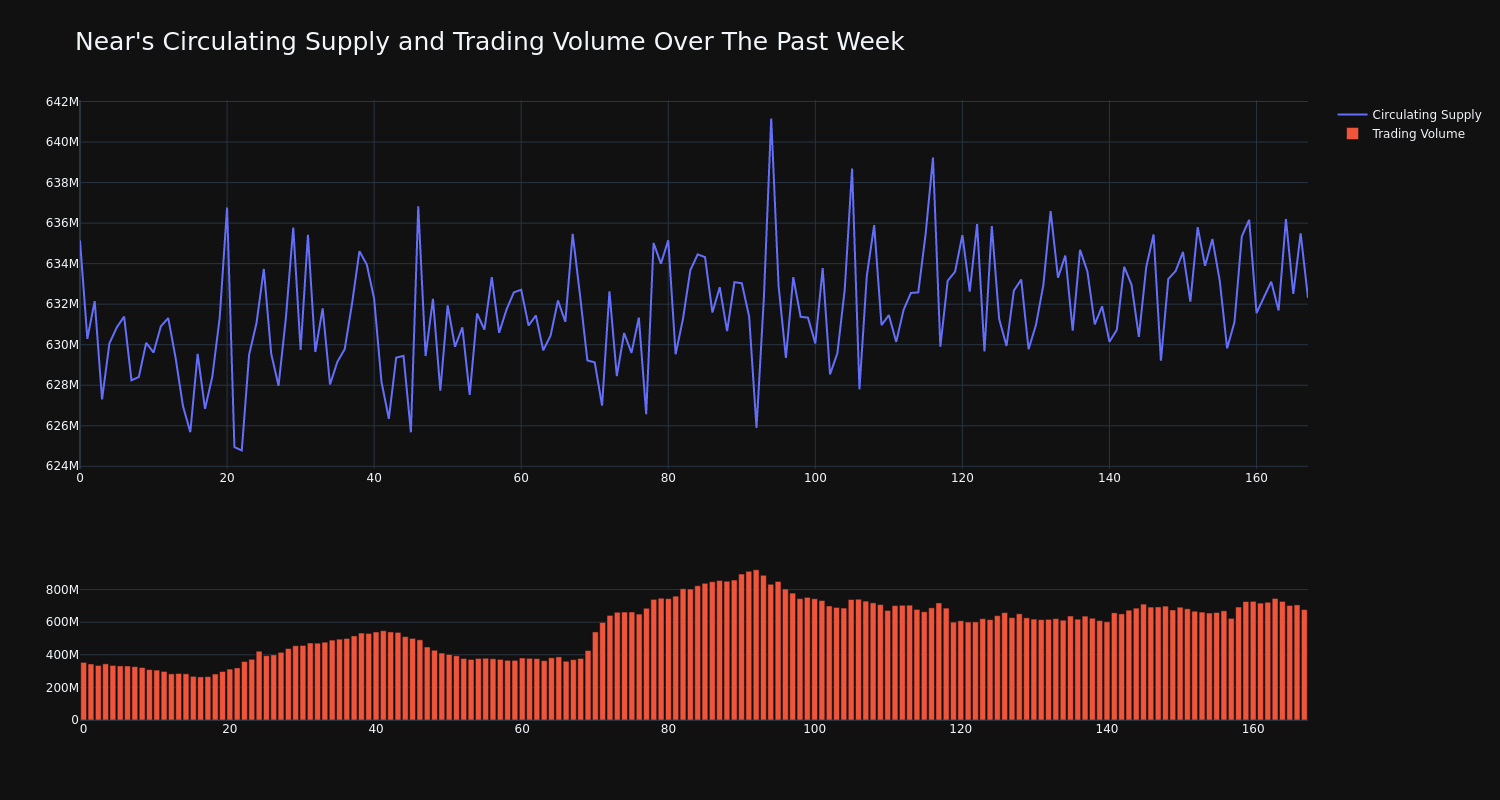Click the 624M label on supply axis
The height and width of the screenshot is (800, 1500).
pyautogui.click(x=62, y=466)
